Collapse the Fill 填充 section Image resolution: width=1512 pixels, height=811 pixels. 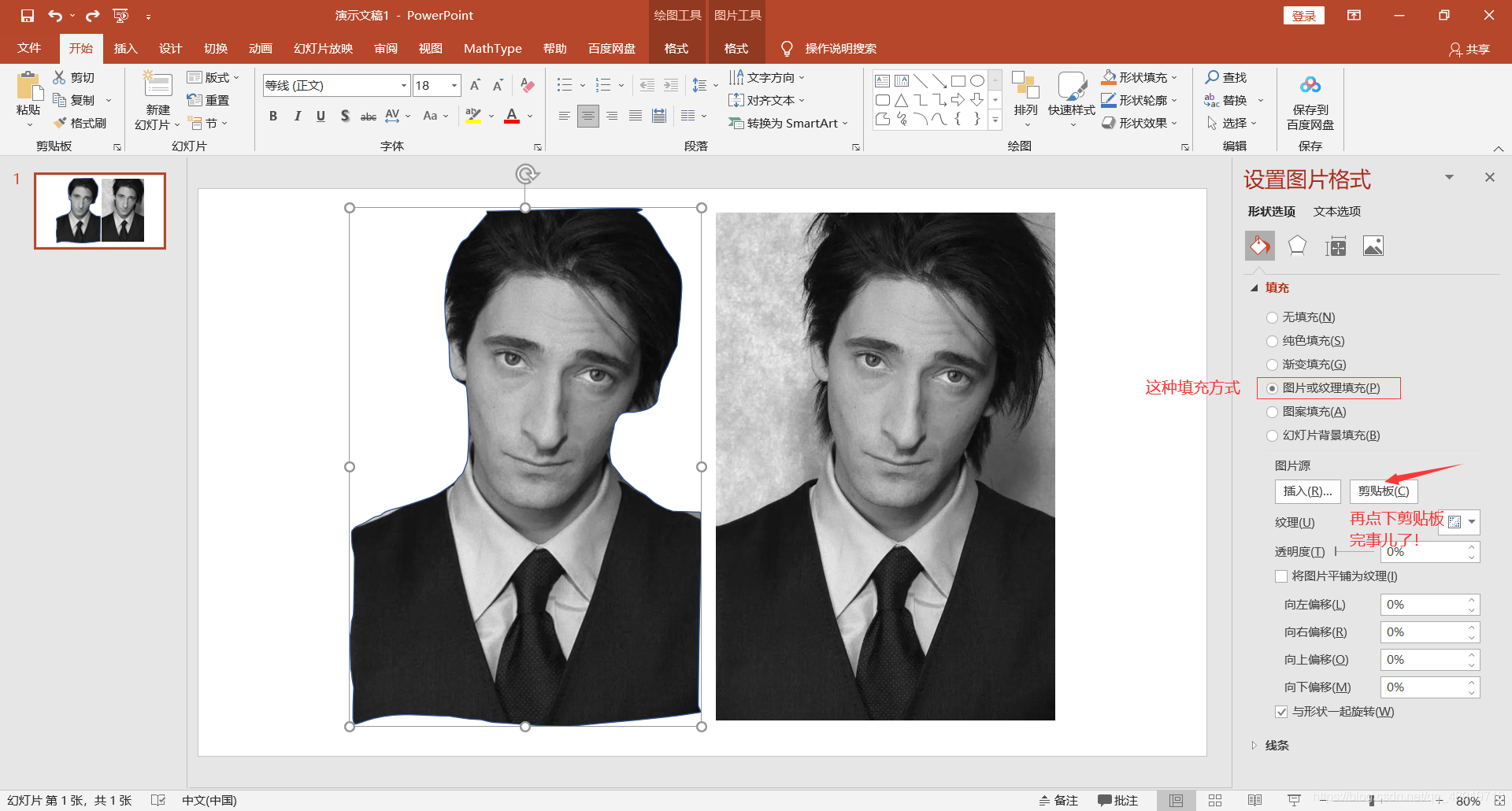pos(1254,288)
